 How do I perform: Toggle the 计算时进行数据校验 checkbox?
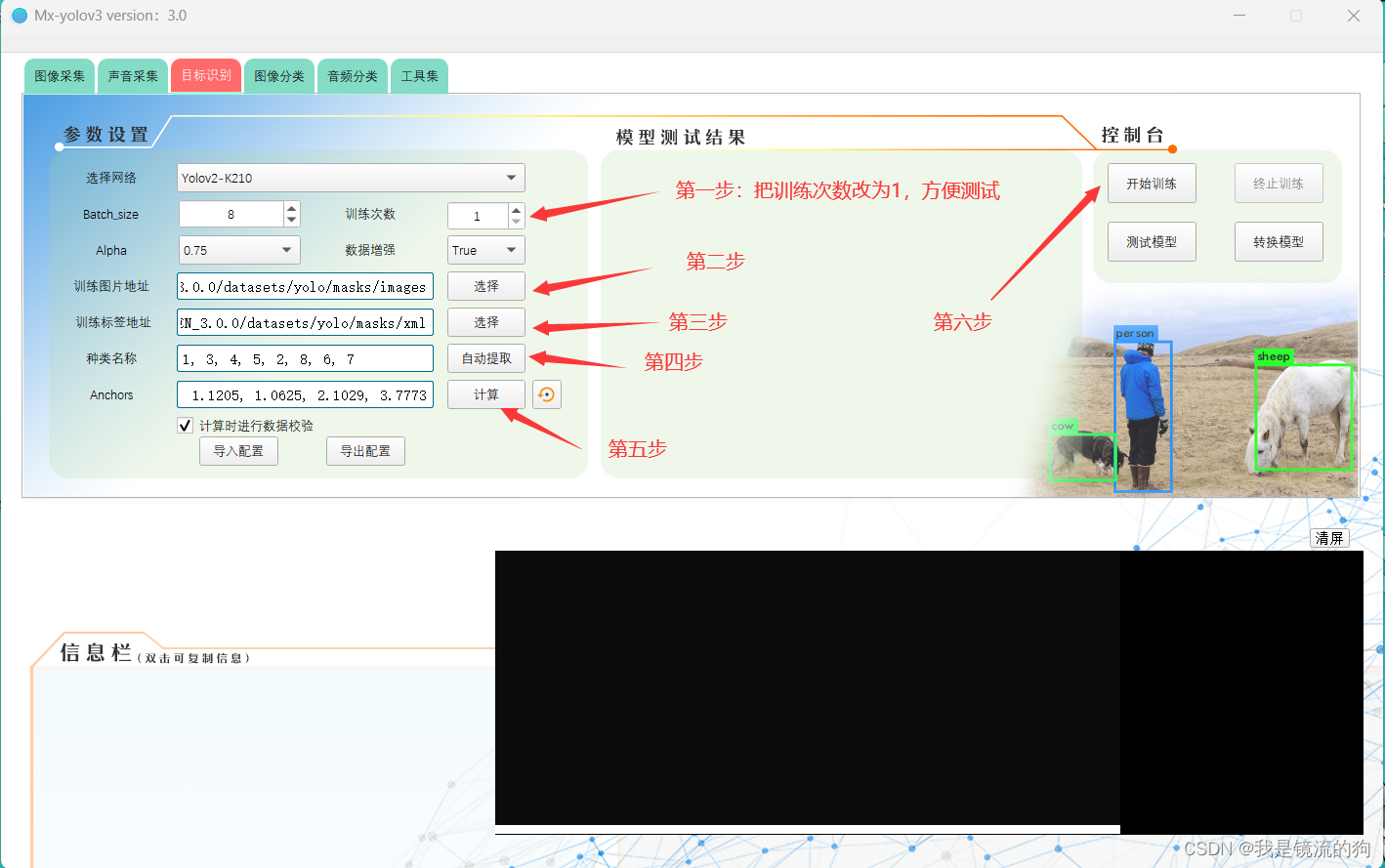click(x=185, y=425)
